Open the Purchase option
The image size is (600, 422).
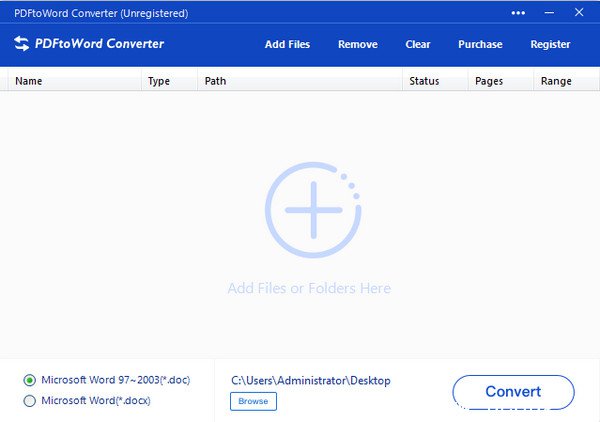pyautogui.click(x=480, y=44)
